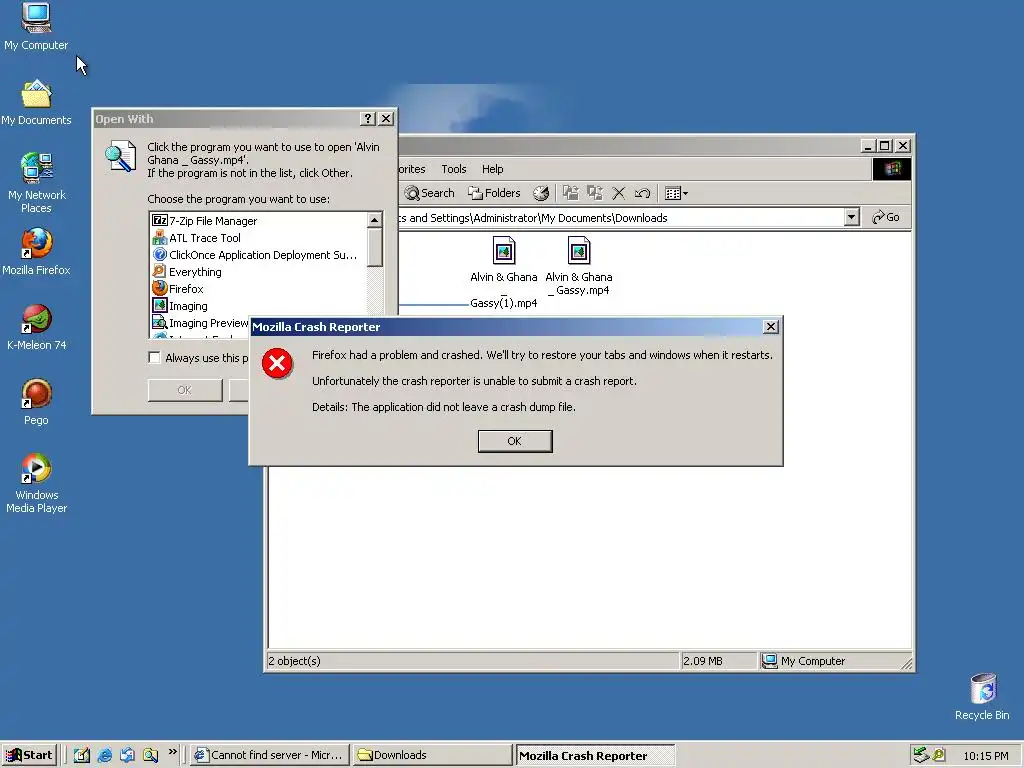Expand the address bar dropdown arrow
This screenshot has height=768, width=1024.
click(x=851, y=217)
